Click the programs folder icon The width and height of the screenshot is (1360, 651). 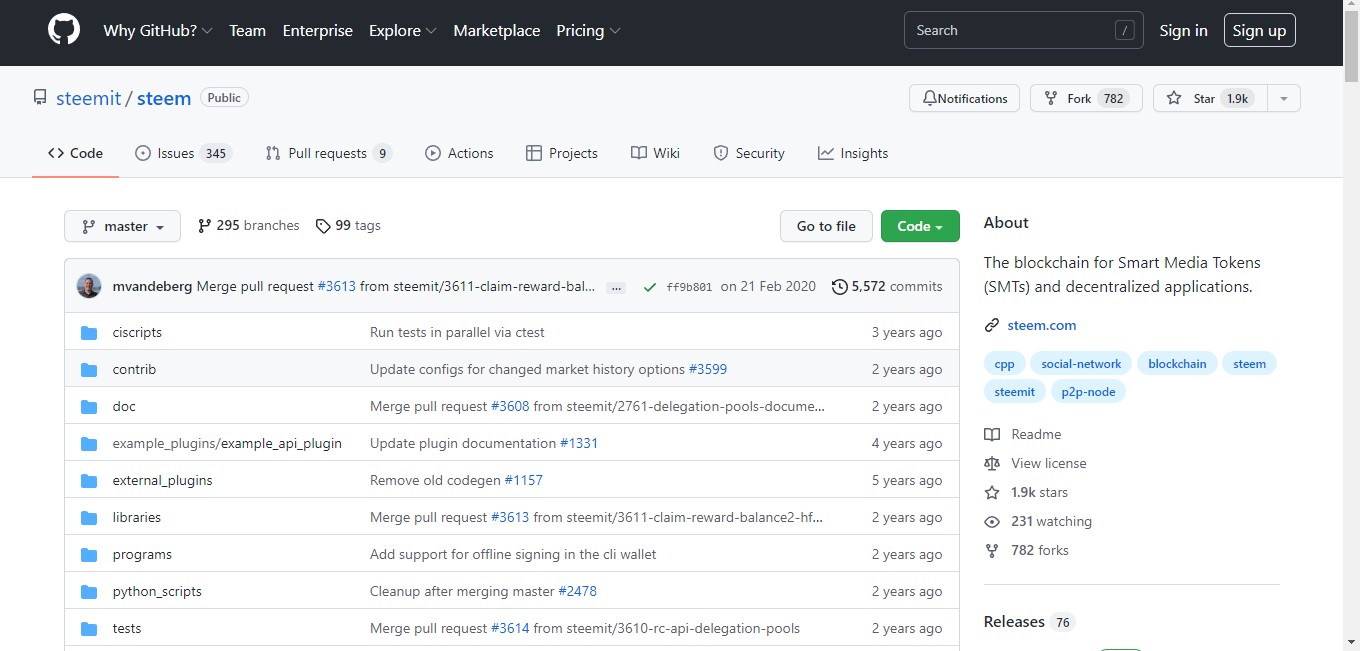(x=89, y=554)
